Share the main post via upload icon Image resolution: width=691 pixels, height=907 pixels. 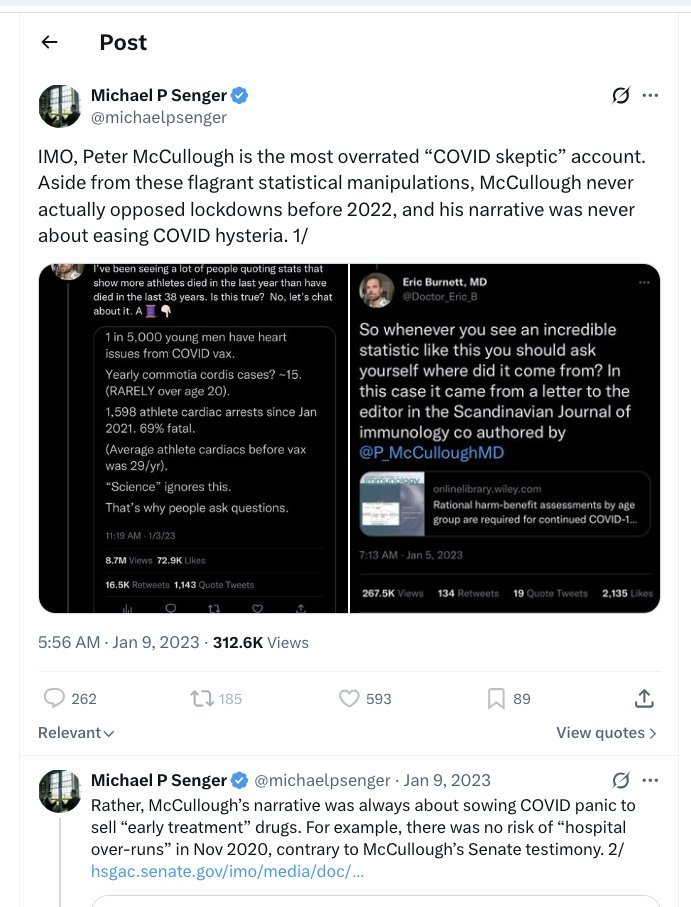coord(644,698)
